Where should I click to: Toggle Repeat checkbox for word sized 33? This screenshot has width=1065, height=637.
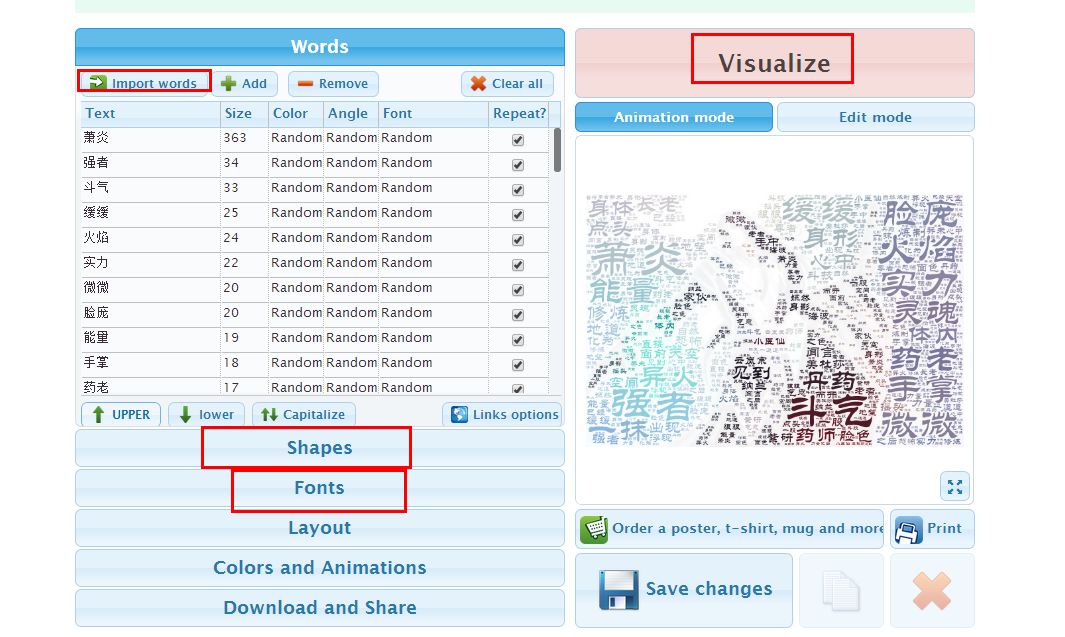click(518, 190)
